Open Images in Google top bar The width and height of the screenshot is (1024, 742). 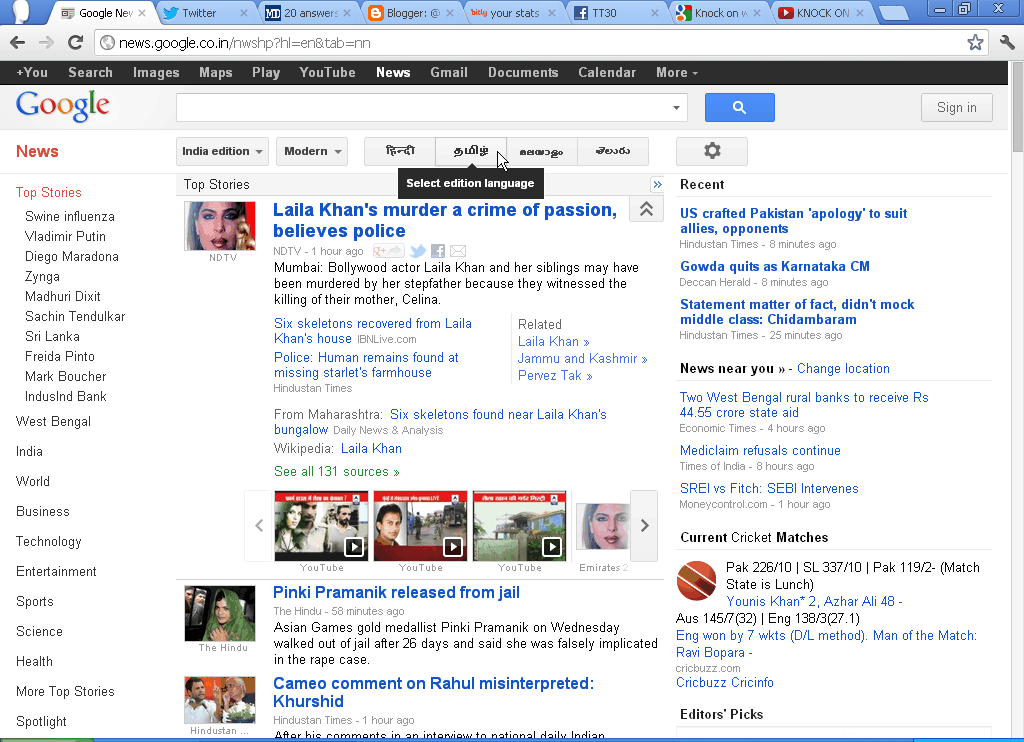tap(156, 73)
